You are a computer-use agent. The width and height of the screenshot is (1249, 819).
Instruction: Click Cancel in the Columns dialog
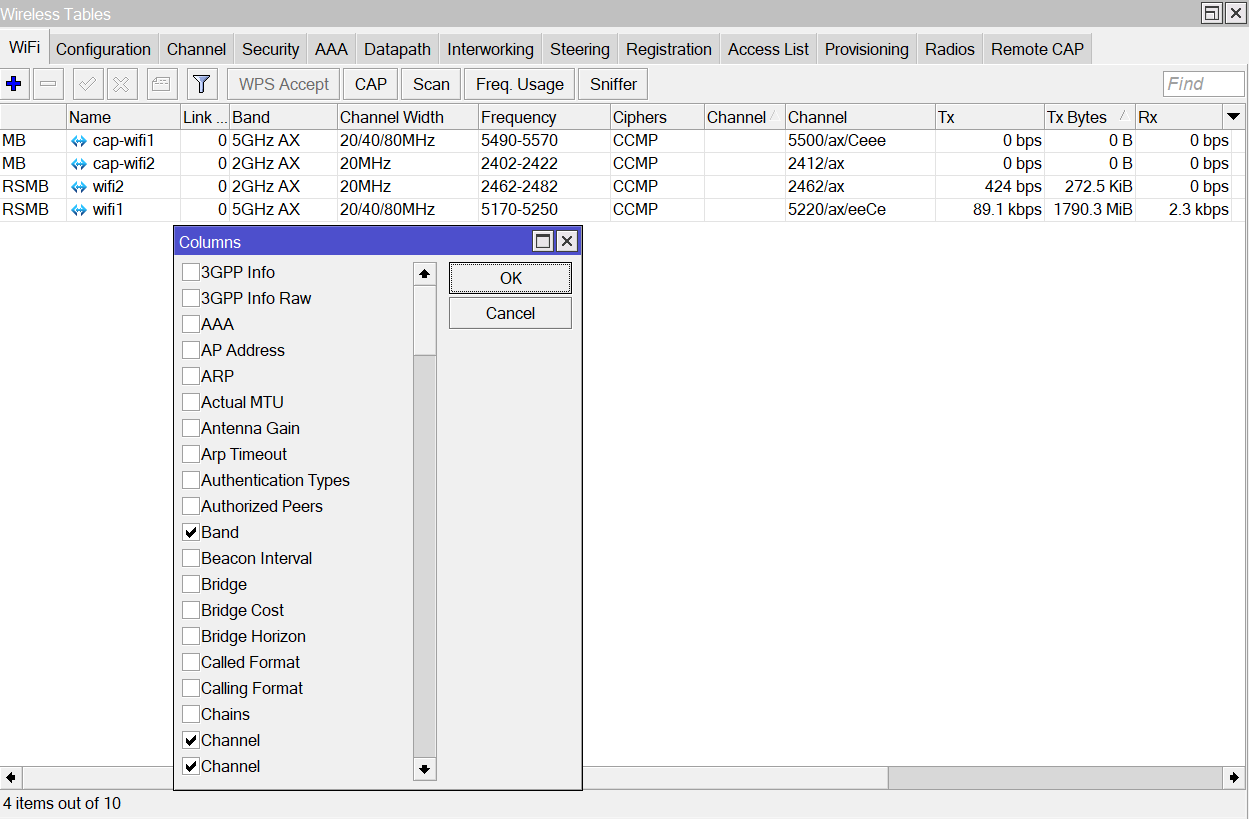[510, 313]
